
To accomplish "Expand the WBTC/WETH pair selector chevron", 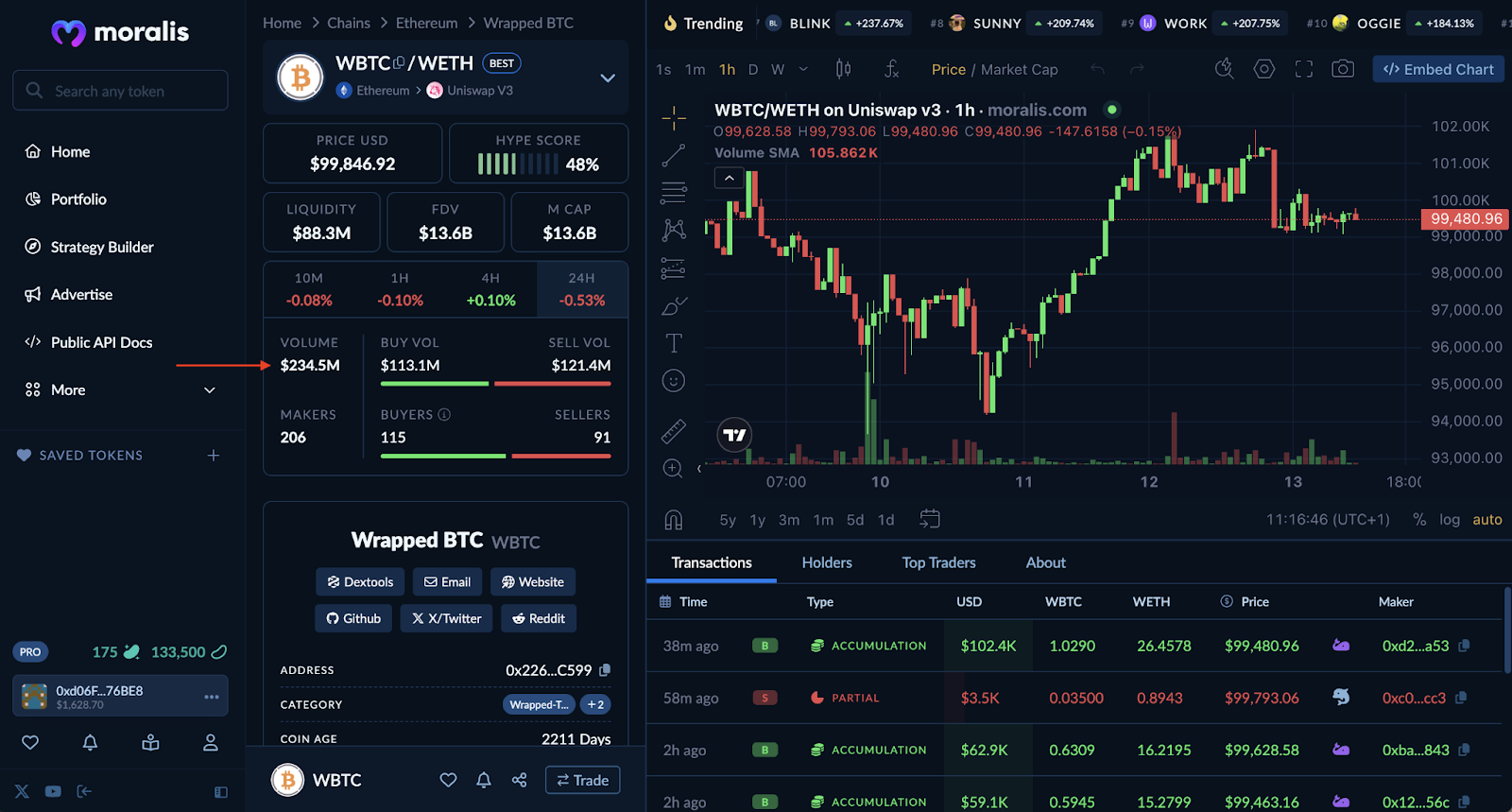I will tap(608, 78).
